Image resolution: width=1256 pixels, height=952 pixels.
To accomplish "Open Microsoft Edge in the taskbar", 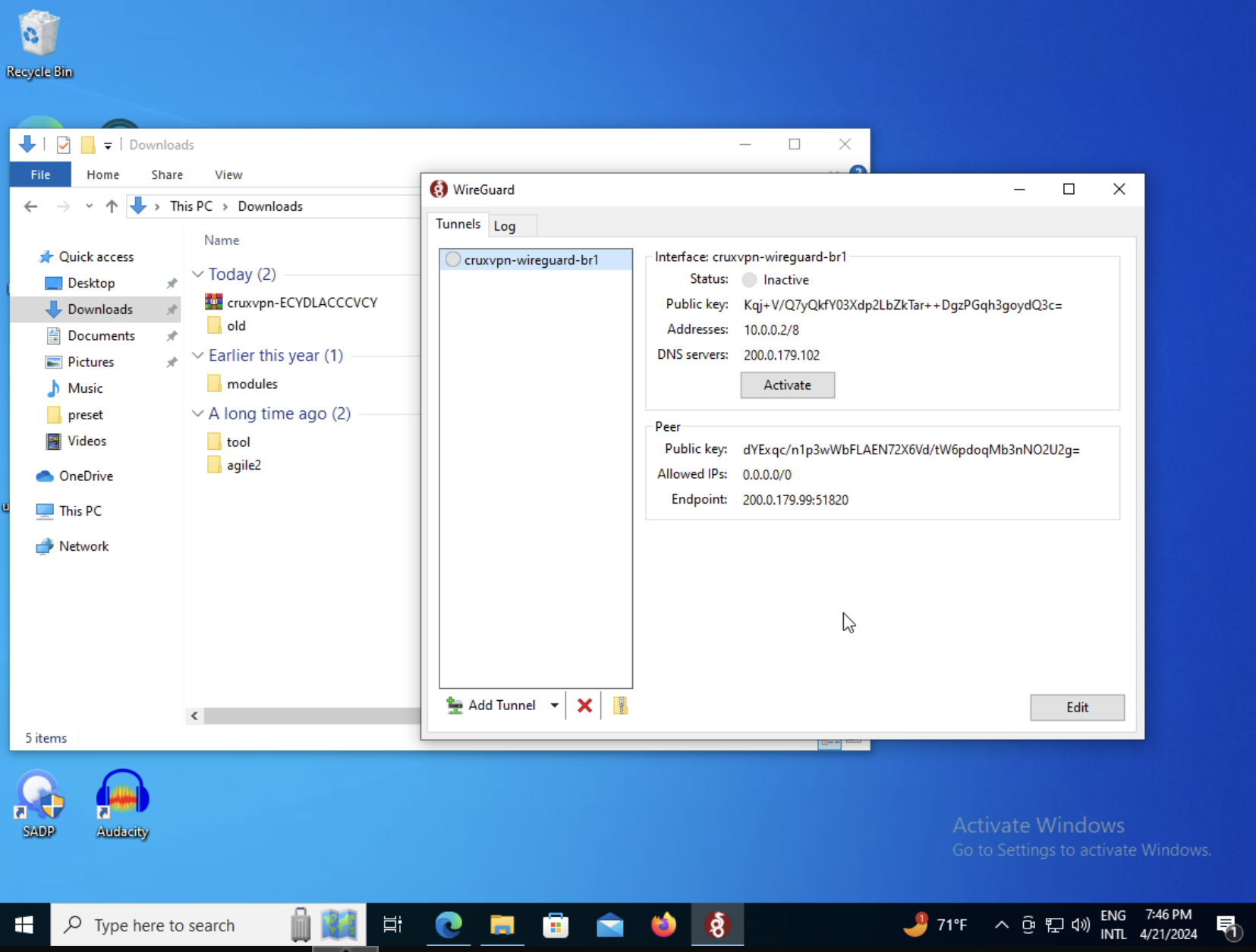I will [x=449, y=925].
